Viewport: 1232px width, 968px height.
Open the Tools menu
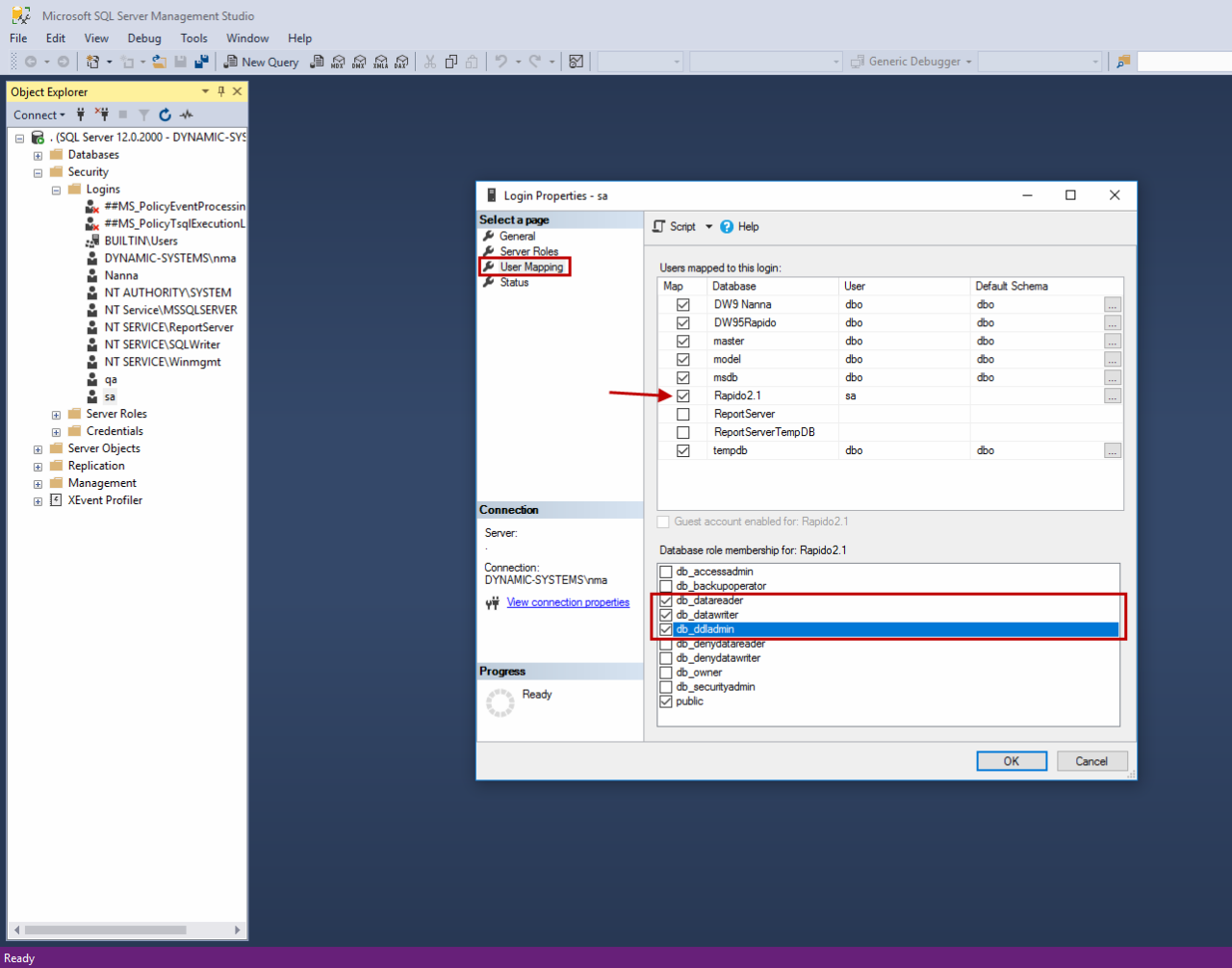[193, 38]
